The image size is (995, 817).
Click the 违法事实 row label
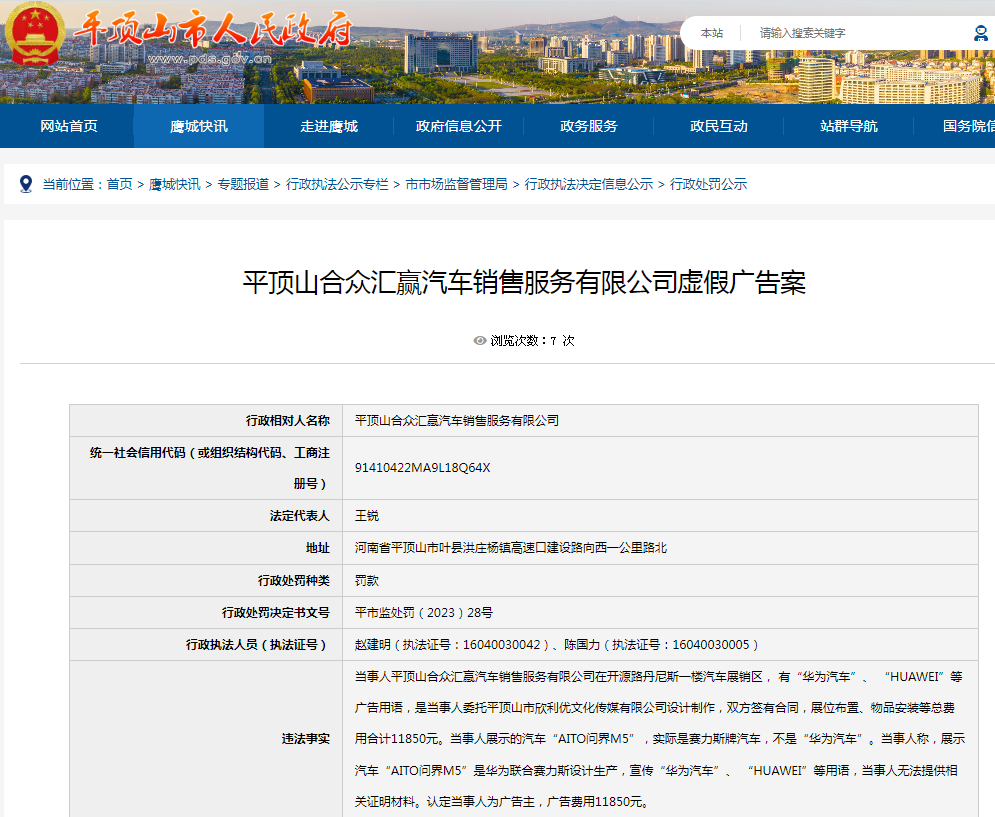306,739
